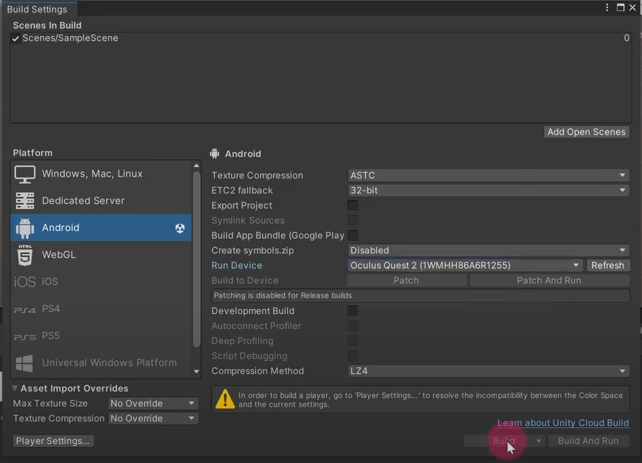This screenshot has height=463, width=642.
Task: Uncheck the Scenes/SampleScene checkbox
Action: coord(16,38)
